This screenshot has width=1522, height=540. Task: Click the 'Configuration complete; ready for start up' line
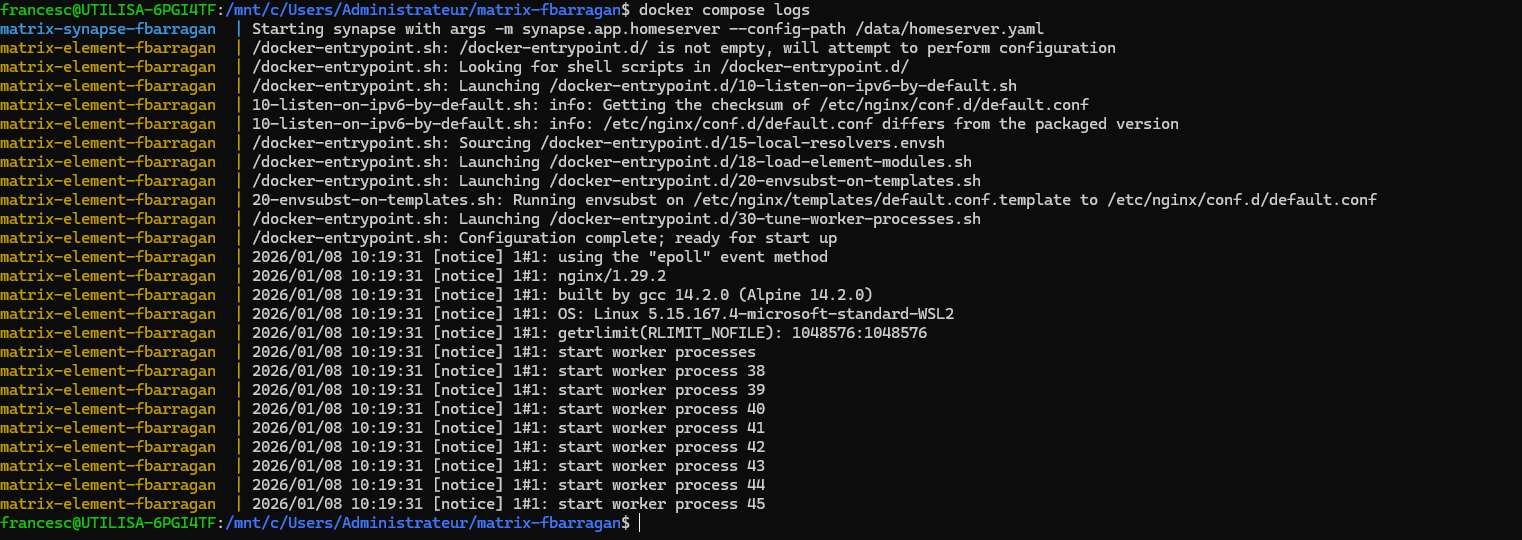(544, 238)
